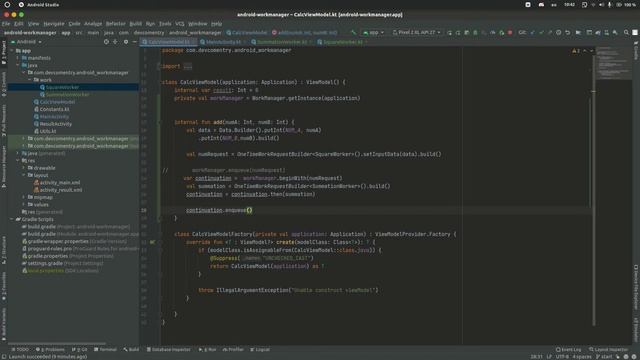The width and height of the screenshot is (640, 360).
Task: Switch to the MainActivity.kt editor tab
Action: pyautogui.click(x=223, y=42)
